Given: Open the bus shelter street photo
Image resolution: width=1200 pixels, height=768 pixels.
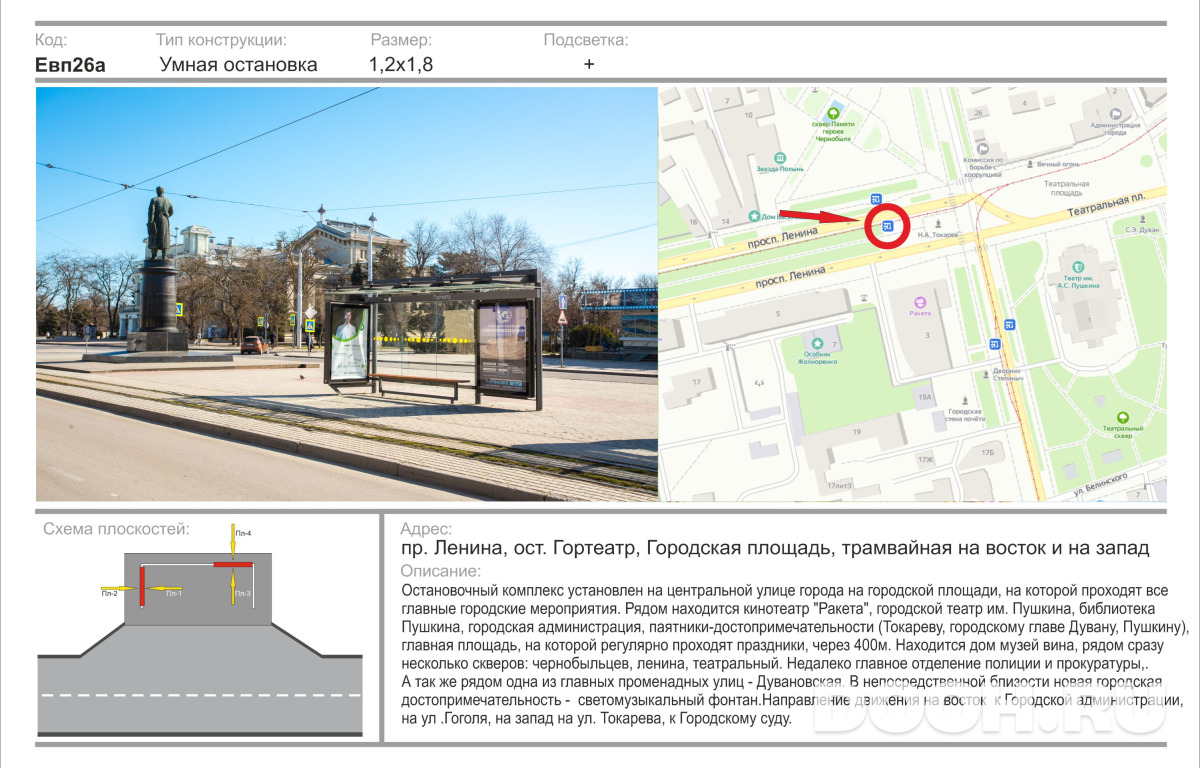Looking at the screenshot, I should point(347,294).
